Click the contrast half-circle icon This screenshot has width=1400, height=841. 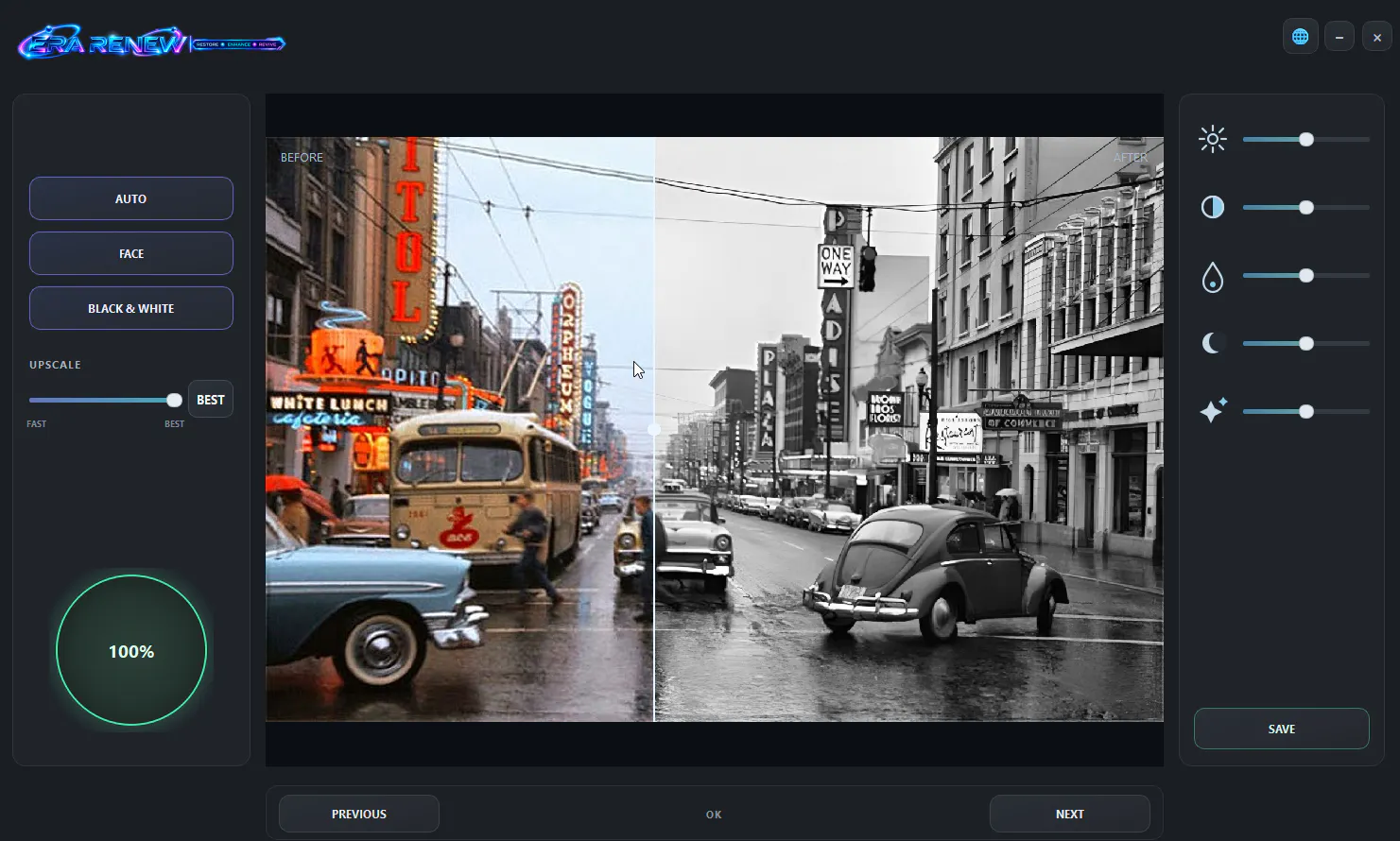tap(1213, 208)
